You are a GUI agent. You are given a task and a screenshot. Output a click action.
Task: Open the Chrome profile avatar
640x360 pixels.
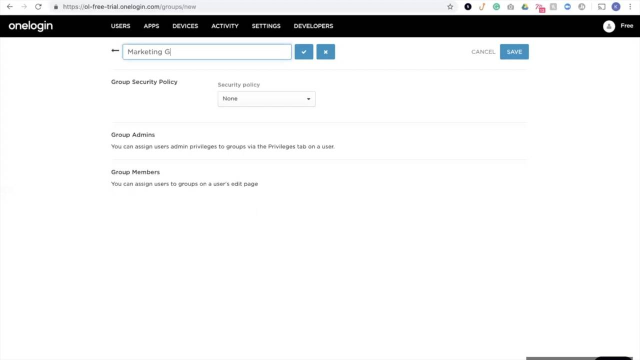(616, 7)
